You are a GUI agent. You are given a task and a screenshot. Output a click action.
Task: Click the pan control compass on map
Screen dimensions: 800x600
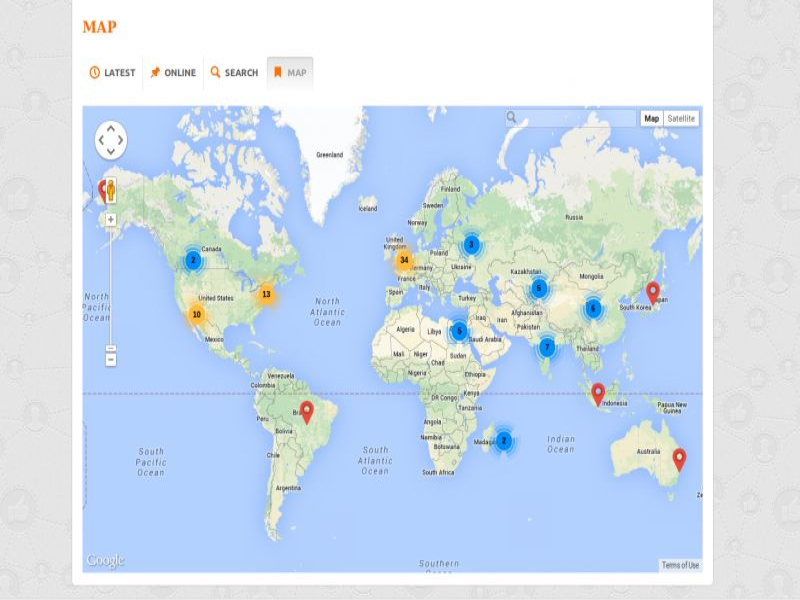(111, 140)
